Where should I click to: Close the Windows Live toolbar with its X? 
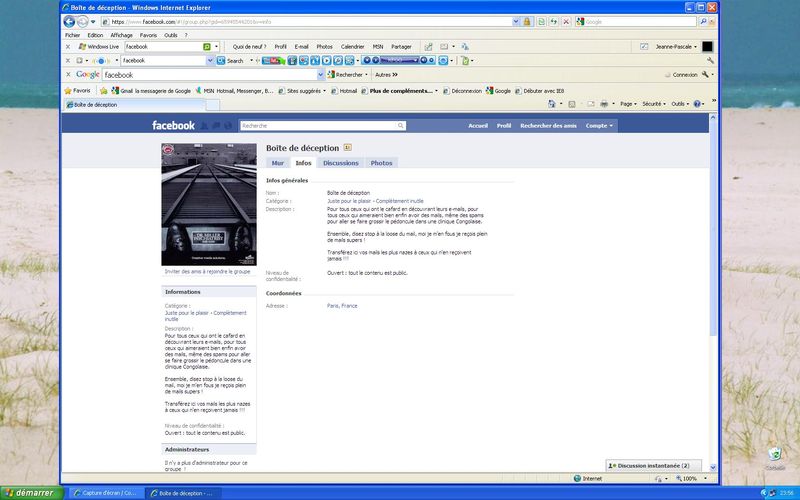(68, 46)
